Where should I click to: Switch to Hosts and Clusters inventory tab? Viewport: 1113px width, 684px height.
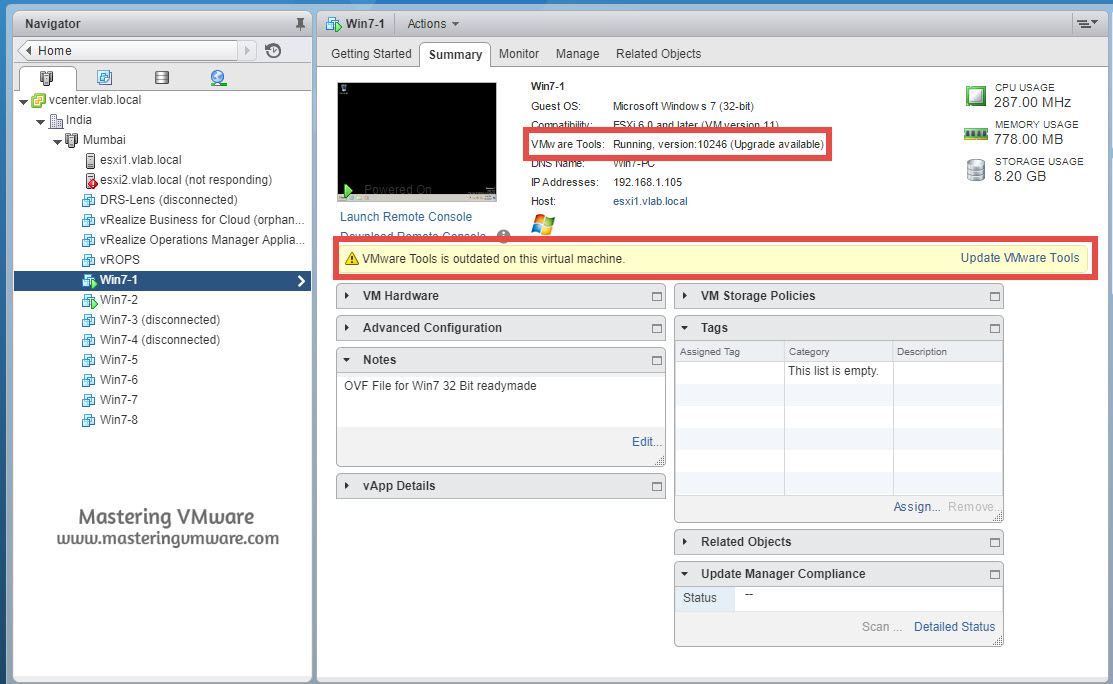point(47,77)
